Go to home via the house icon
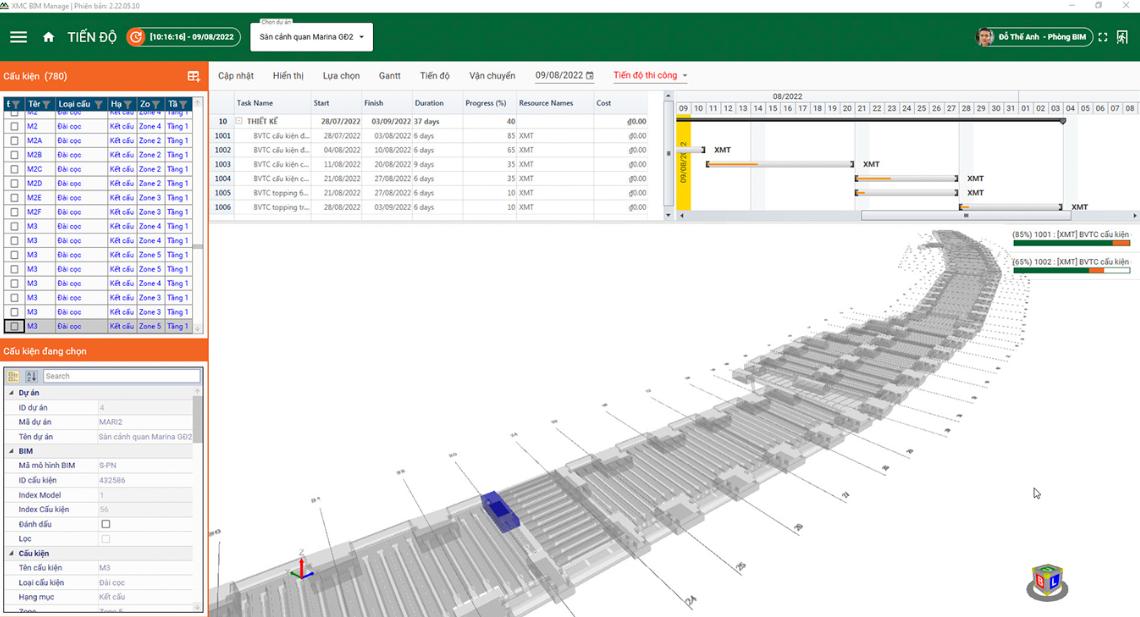Viewport: 1140px width, 617px height. [48, 37]
